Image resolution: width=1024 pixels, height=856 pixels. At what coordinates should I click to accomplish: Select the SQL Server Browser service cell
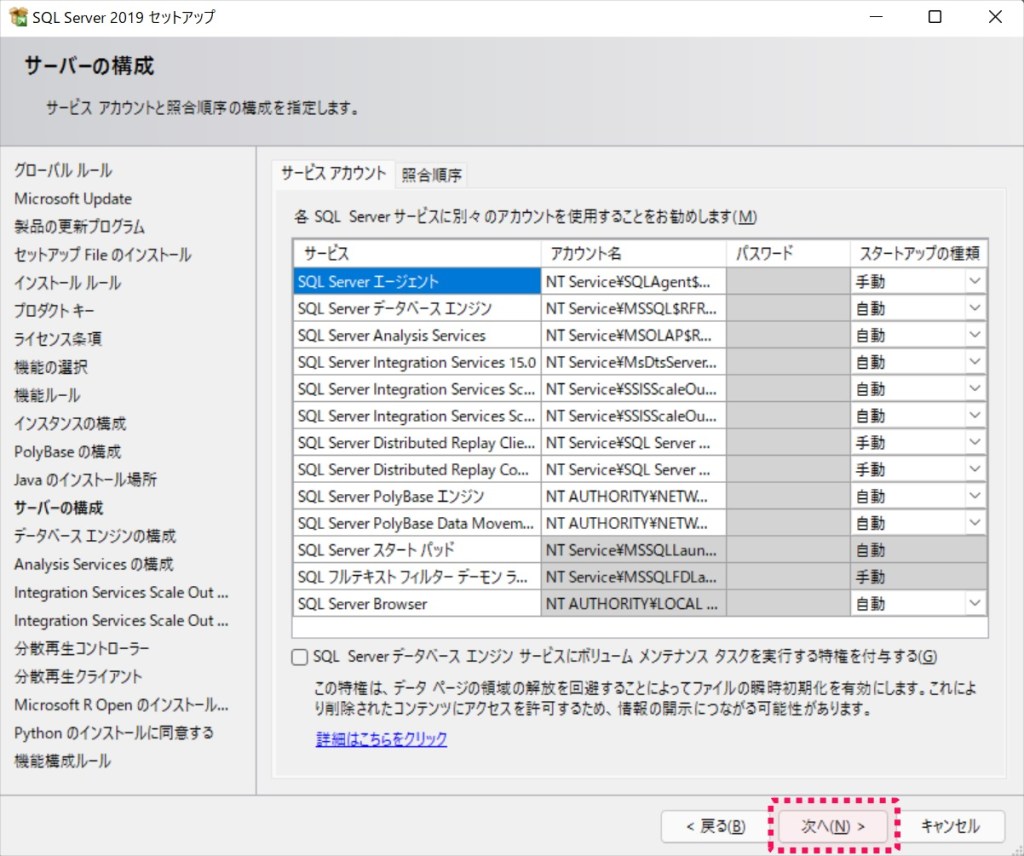[x=417, y=603]
